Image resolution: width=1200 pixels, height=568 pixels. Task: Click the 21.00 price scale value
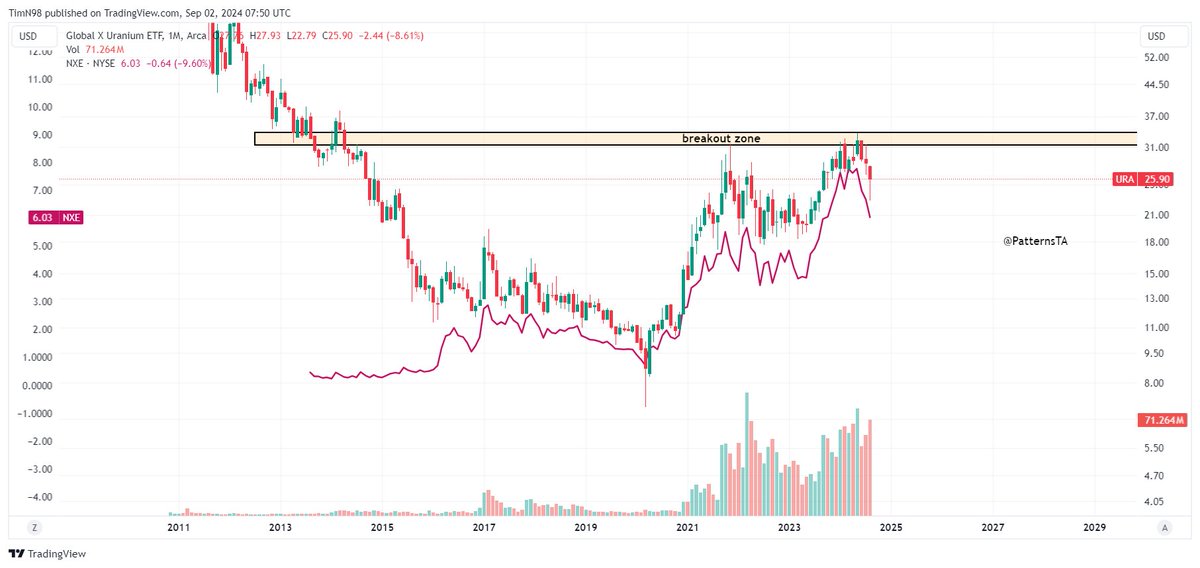point(1157,215)
